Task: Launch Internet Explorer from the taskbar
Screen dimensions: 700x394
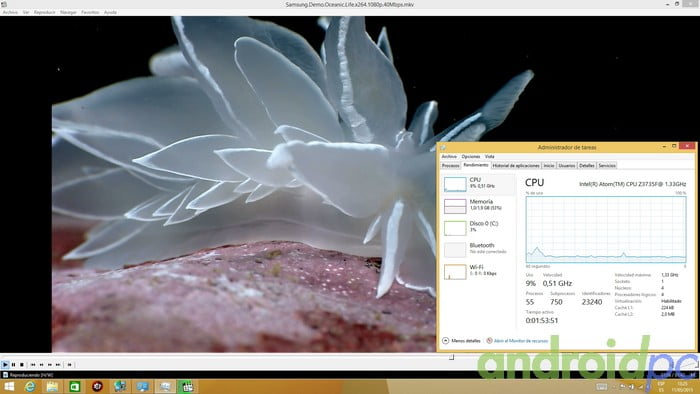Action: [30, 386]
